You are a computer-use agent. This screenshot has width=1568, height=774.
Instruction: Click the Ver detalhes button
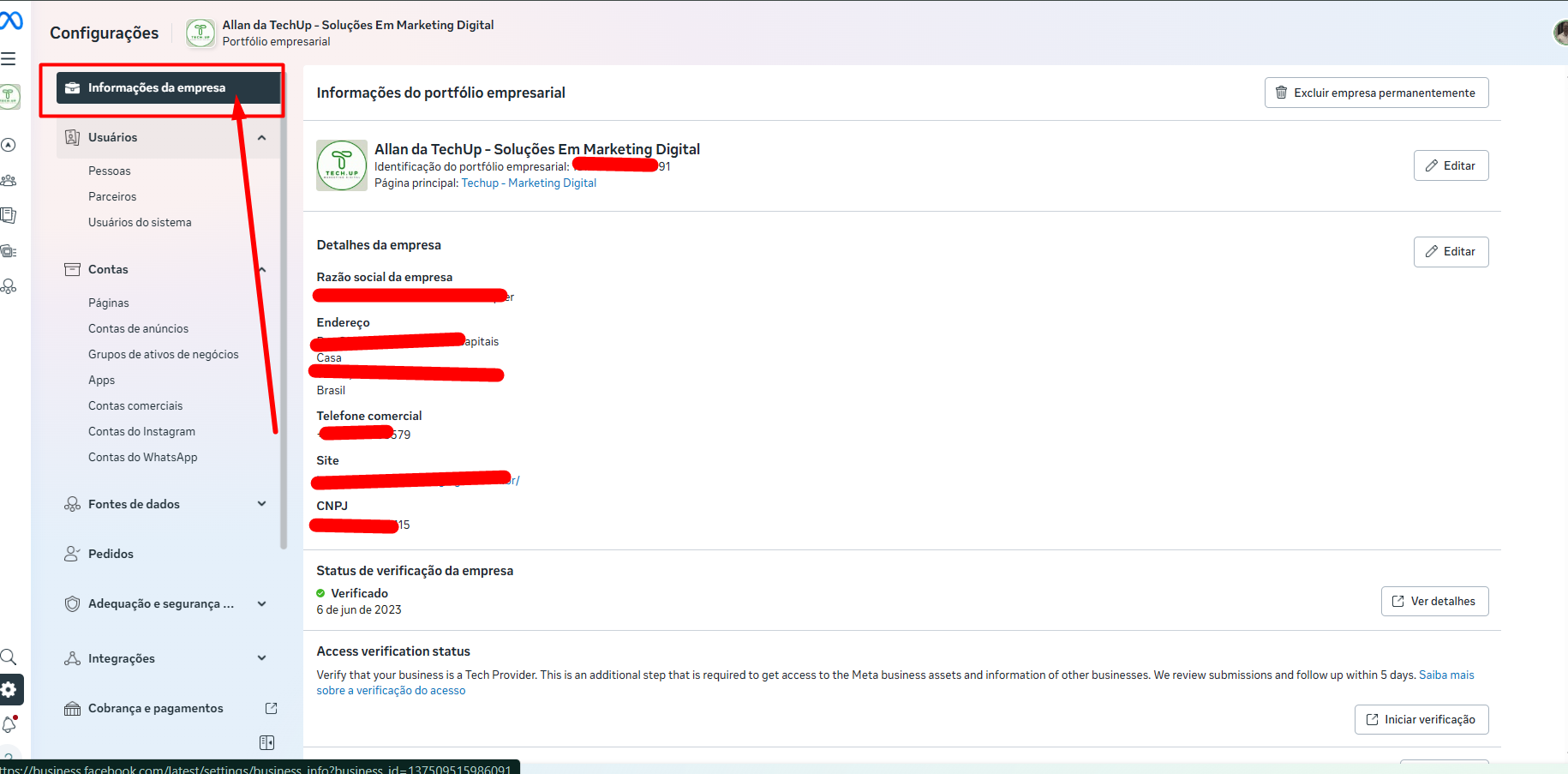click(x=1434, y=601)
